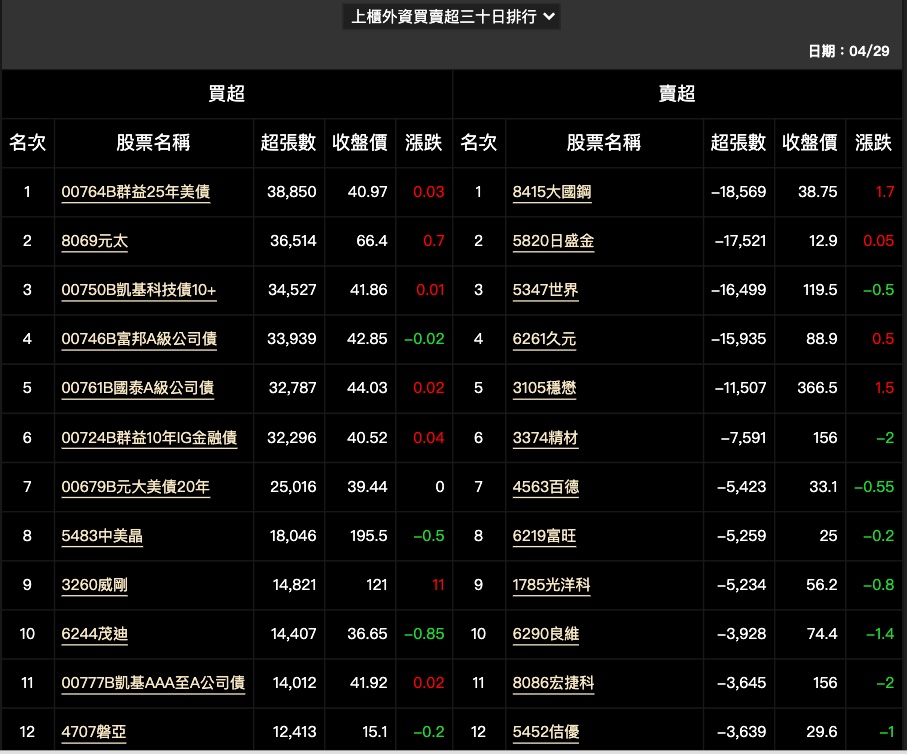This screenshot has height=754, width=907.
Task: Select 3105穩懋 stock link
Action: coord(544,388)
